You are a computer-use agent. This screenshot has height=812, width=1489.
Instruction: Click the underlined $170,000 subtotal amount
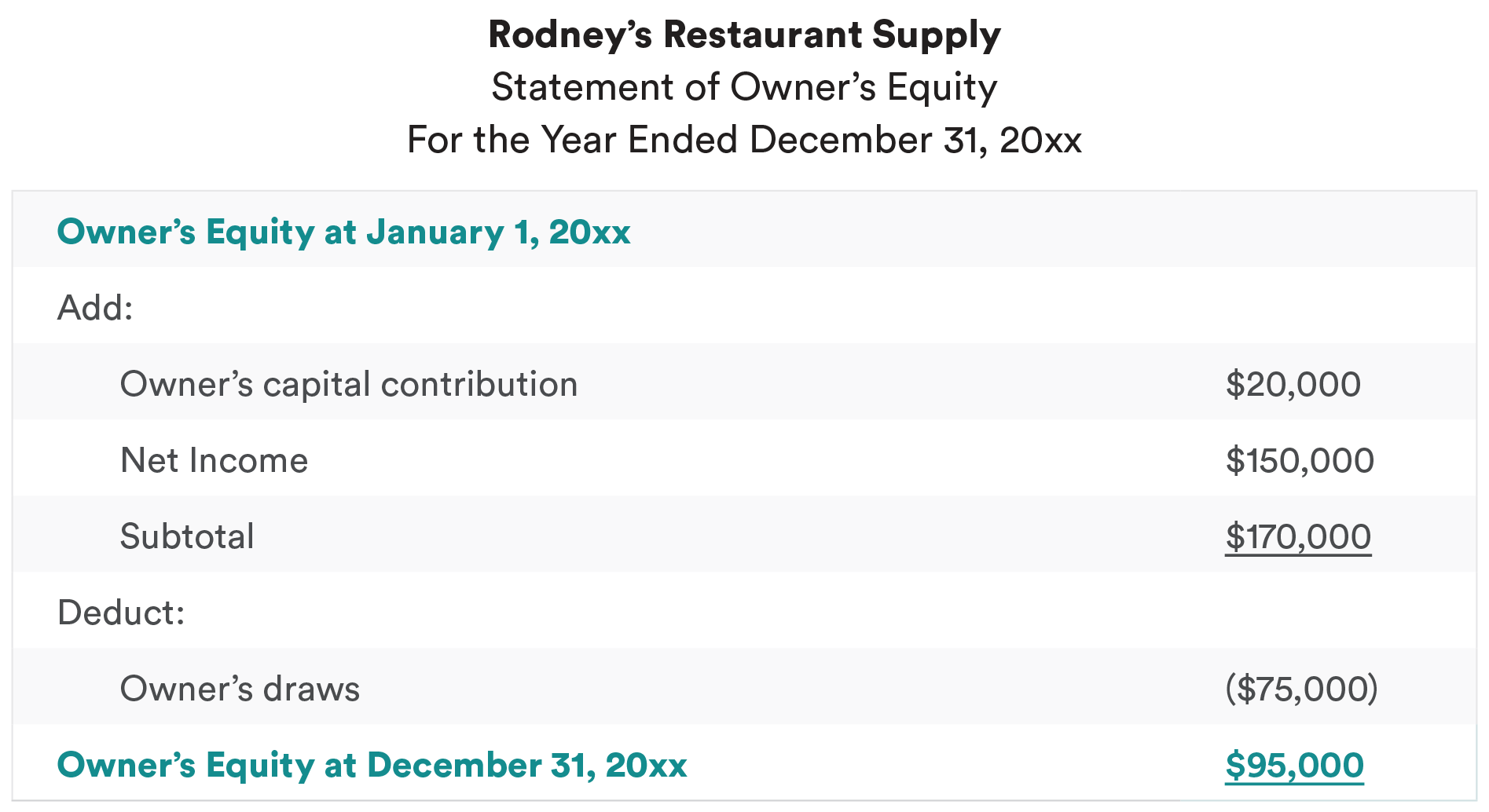coord(1297,536)
